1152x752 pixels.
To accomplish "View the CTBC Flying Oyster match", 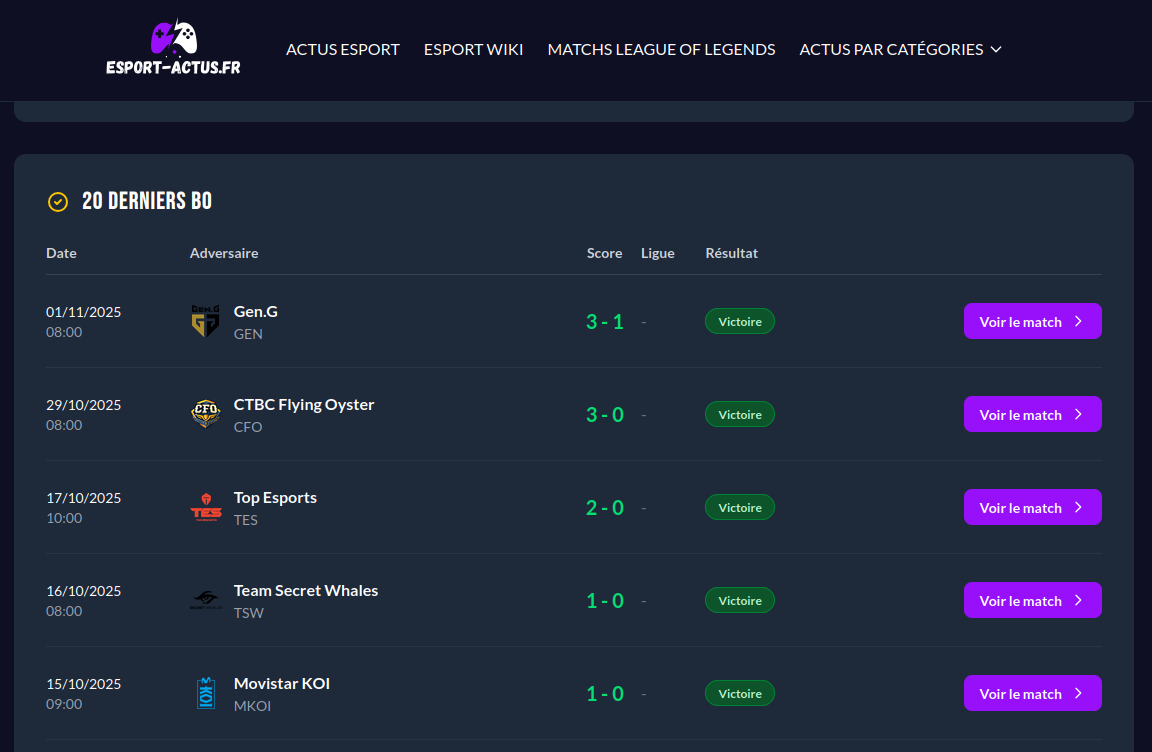I will tap(1032, 414).
